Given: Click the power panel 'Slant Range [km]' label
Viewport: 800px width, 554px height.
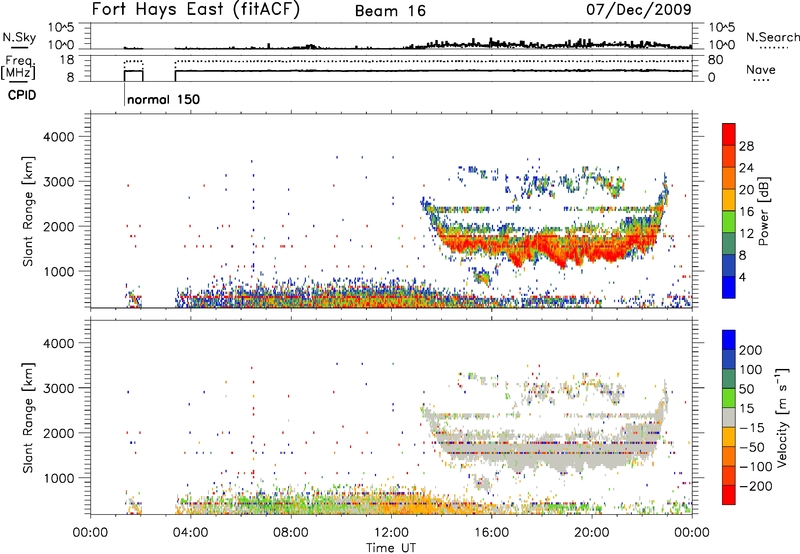Looking at the screenshot, I should (x=28, y=211).
